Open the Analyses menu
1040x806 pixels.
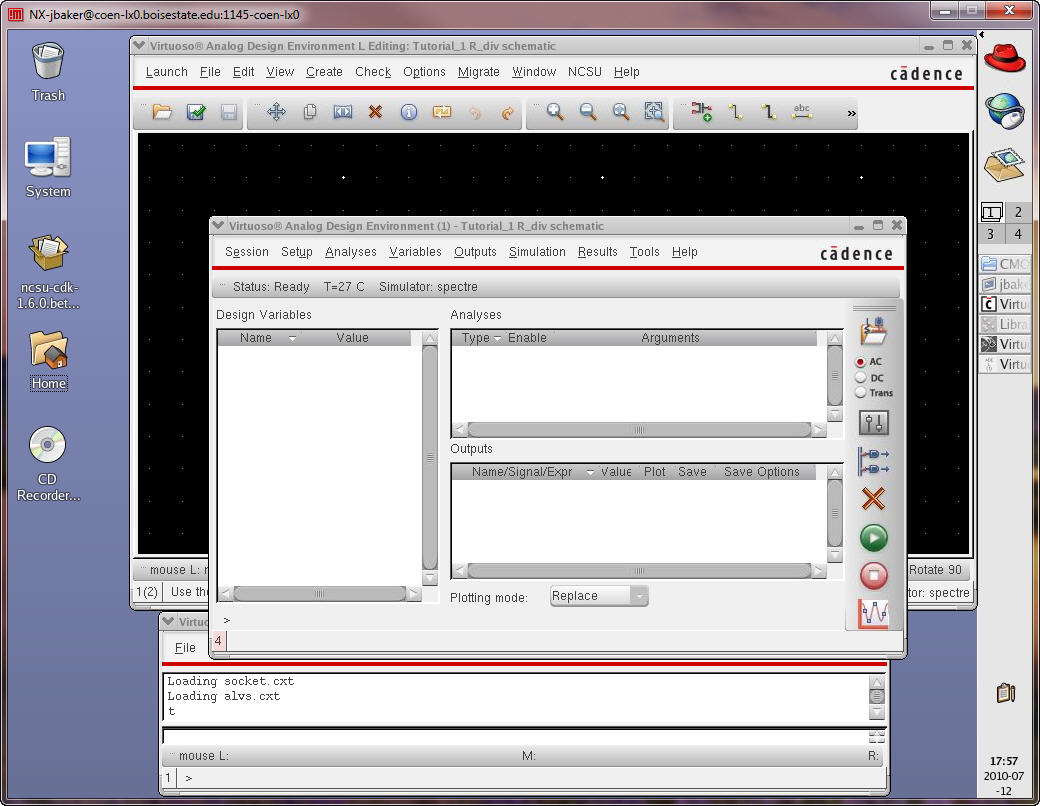[351, 252]
